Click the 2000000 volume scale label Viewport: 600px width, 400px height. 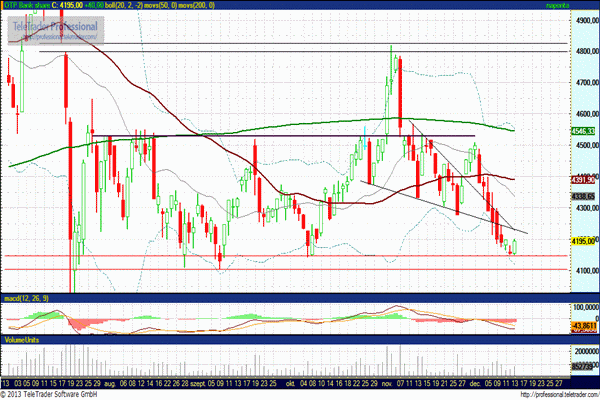coord(587,351)
